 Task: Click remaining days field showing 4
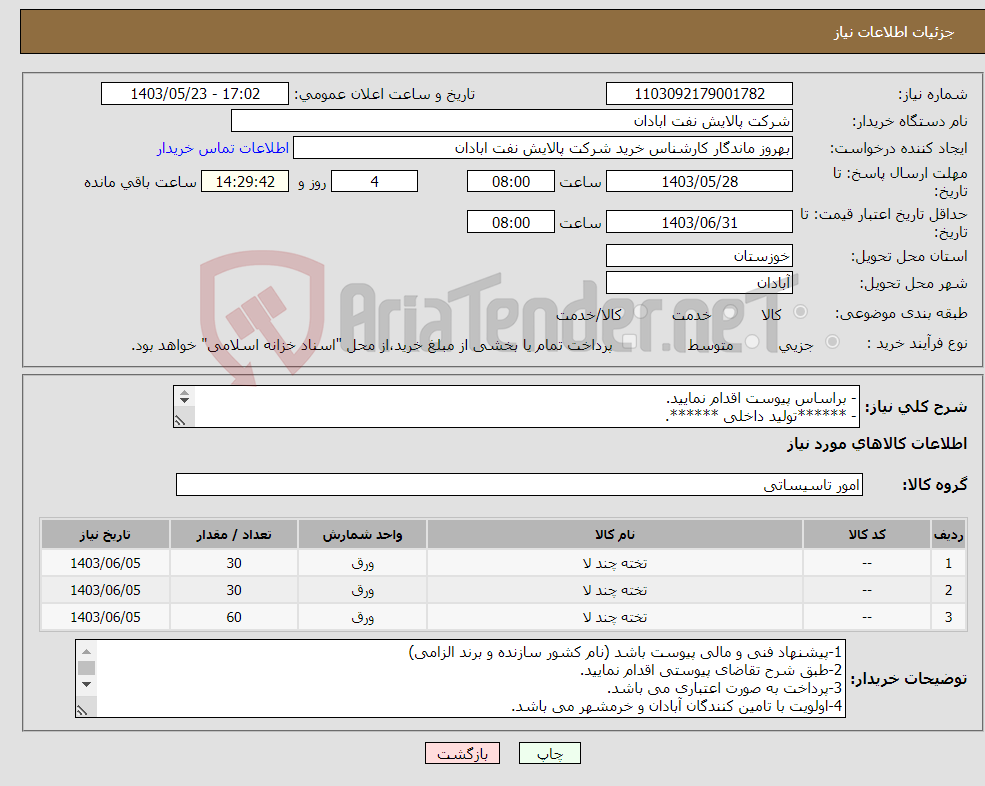374,182
